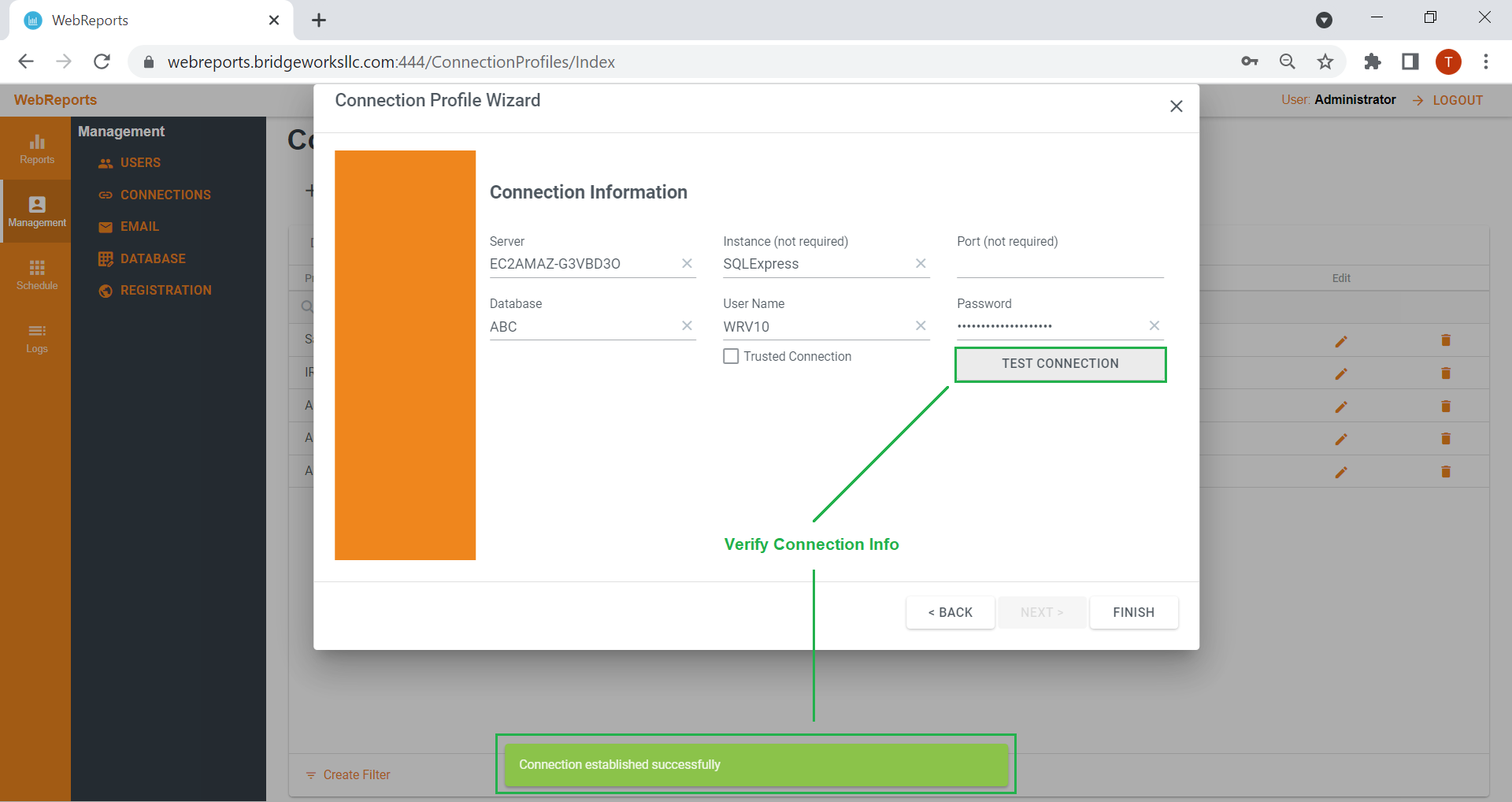Delete the fourth connection profile row

point(1446,439)
